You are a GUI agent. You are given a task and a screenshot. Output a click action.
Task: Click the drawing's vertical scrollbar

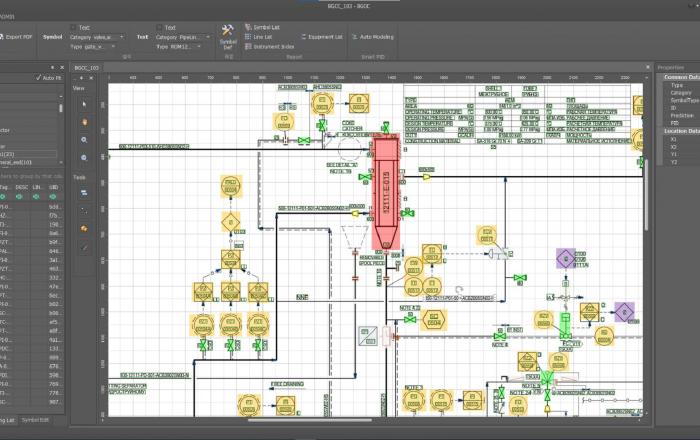646,196
